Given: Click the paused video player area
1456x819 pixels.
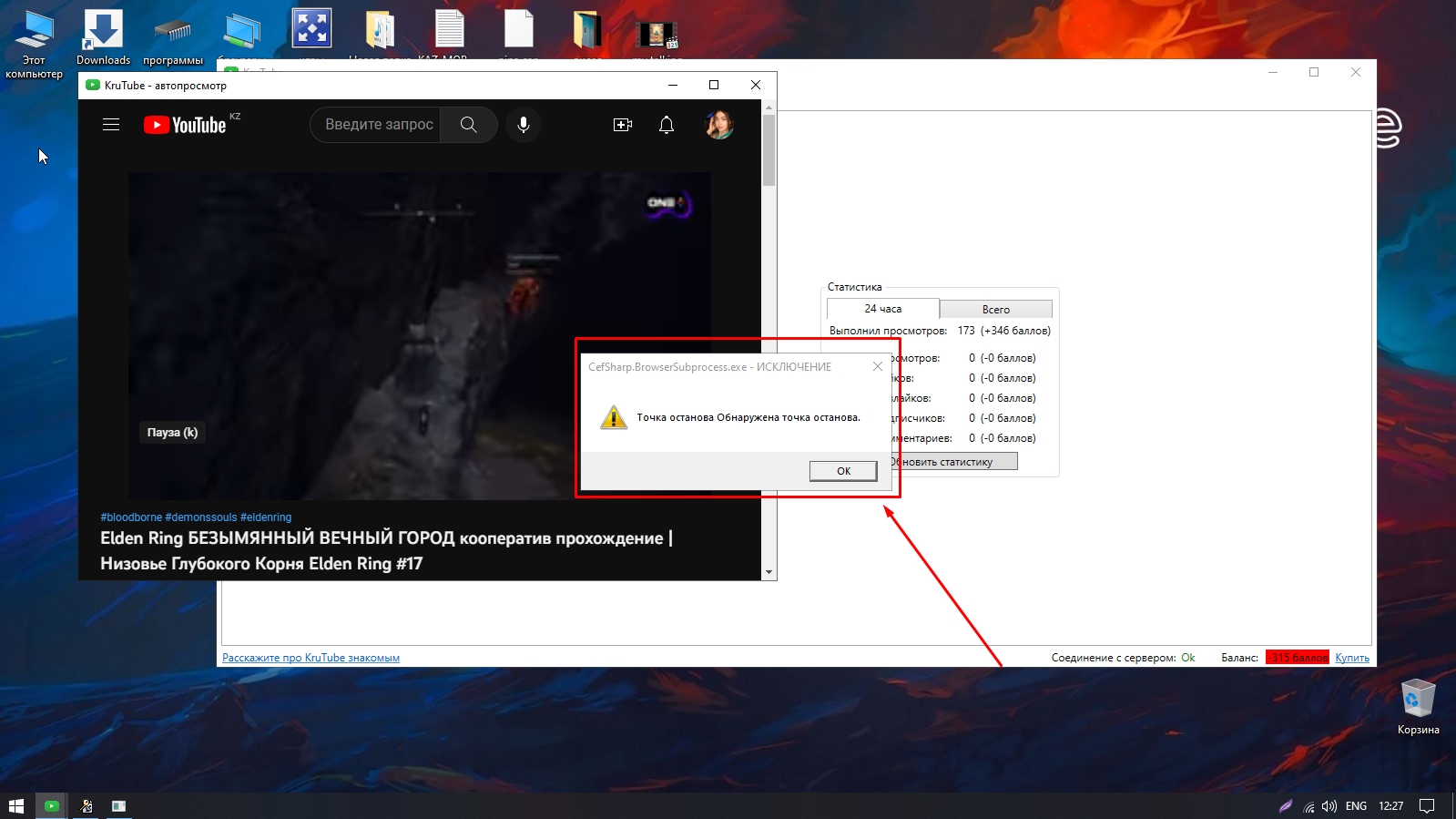Looking at the screenshot, I should tap(419, 335).
